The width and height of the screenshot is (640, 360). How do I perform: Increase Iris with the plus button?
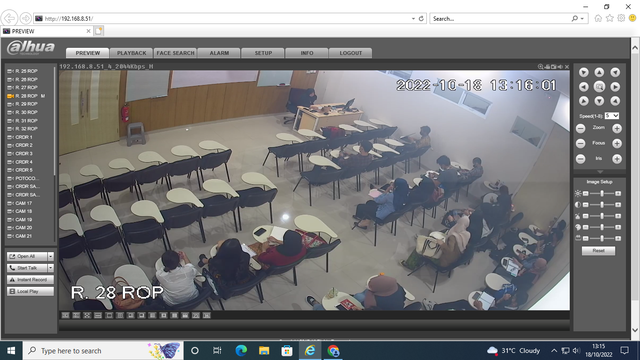[617, 159]
